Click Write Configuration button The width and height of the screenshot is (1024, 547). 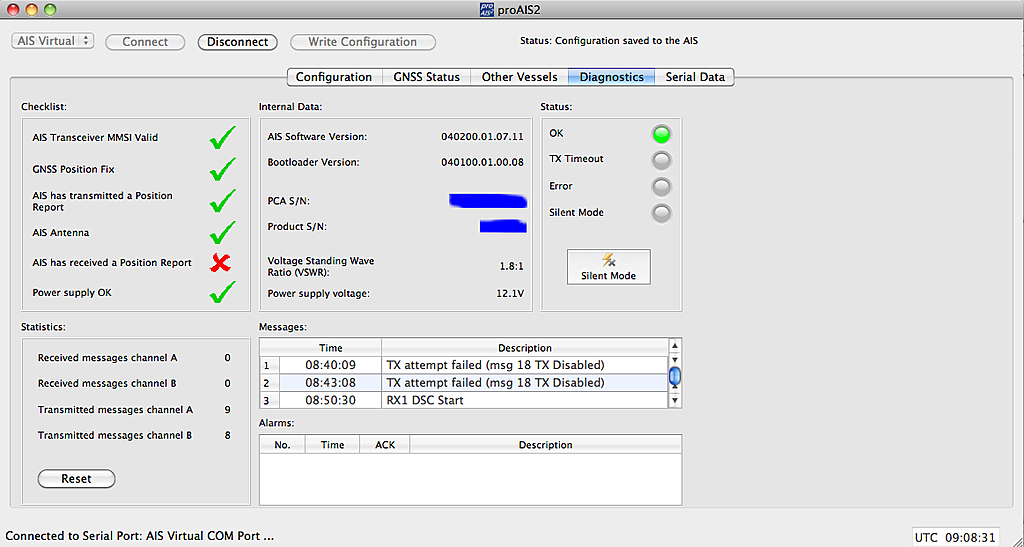[x=362, y=42]
